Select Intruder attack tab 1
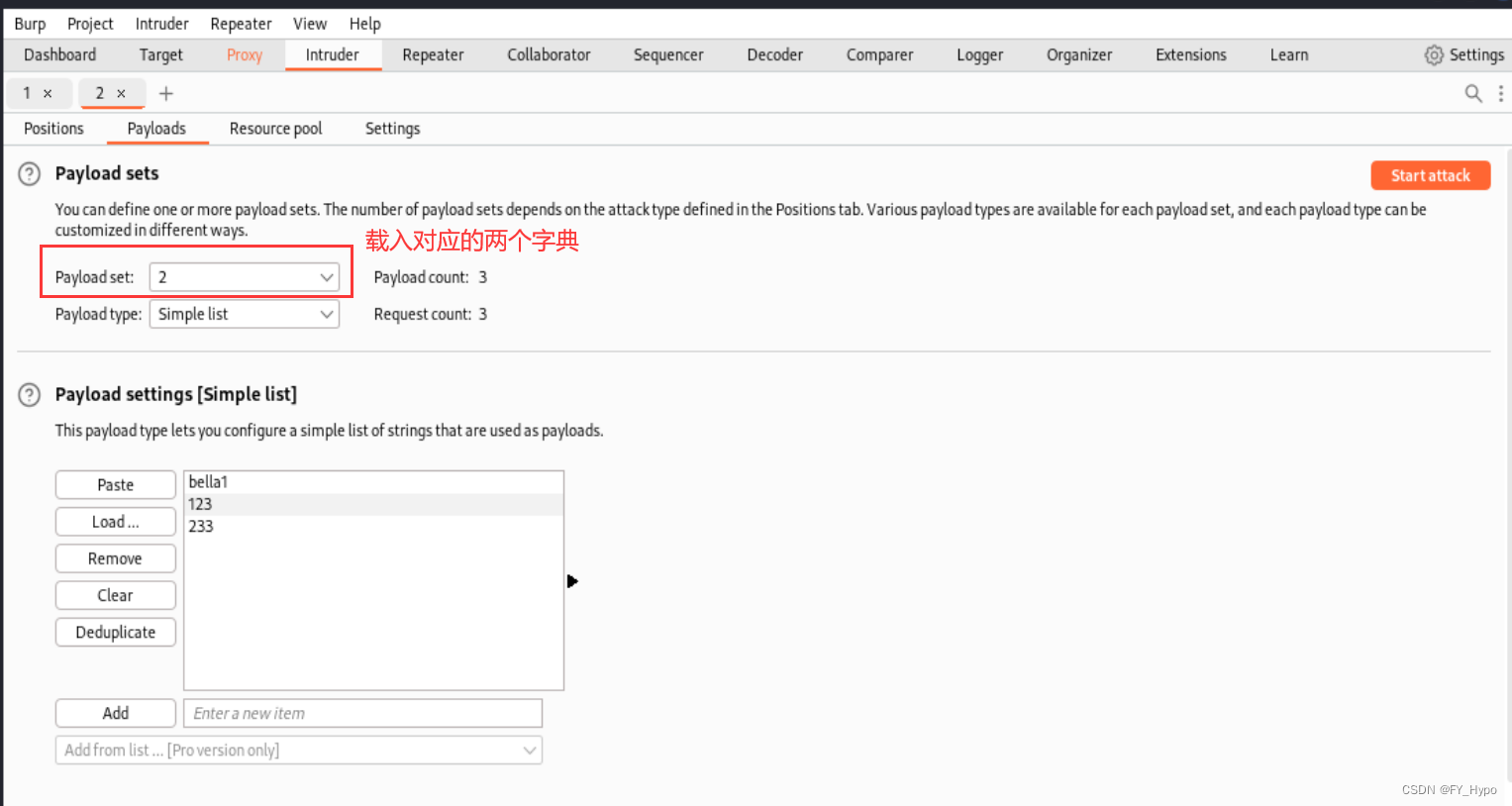This screenshot has height=806, width=1512. [28, 93]
